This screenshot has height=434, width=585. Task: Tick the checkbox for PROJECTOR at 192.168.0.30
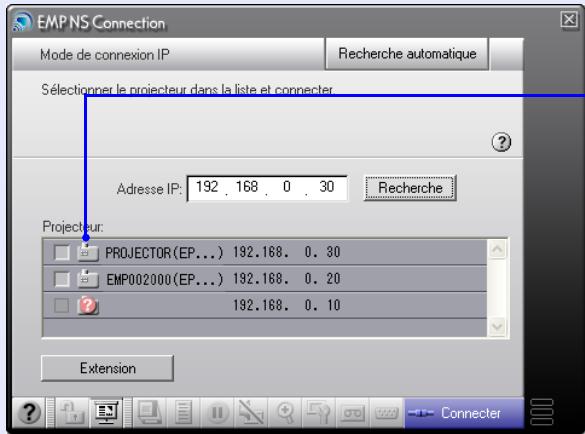click(x=62, y=253)
